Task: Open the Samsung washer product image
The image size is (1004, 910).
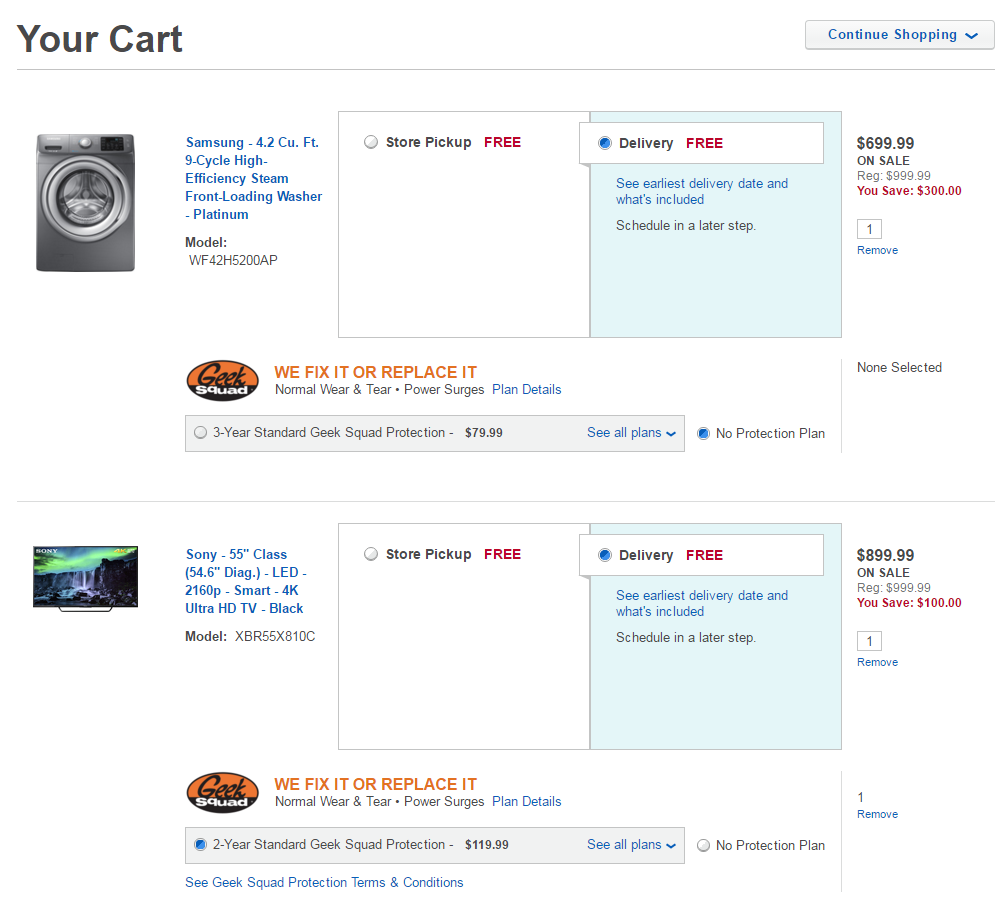Action: [x=85, y=202]
